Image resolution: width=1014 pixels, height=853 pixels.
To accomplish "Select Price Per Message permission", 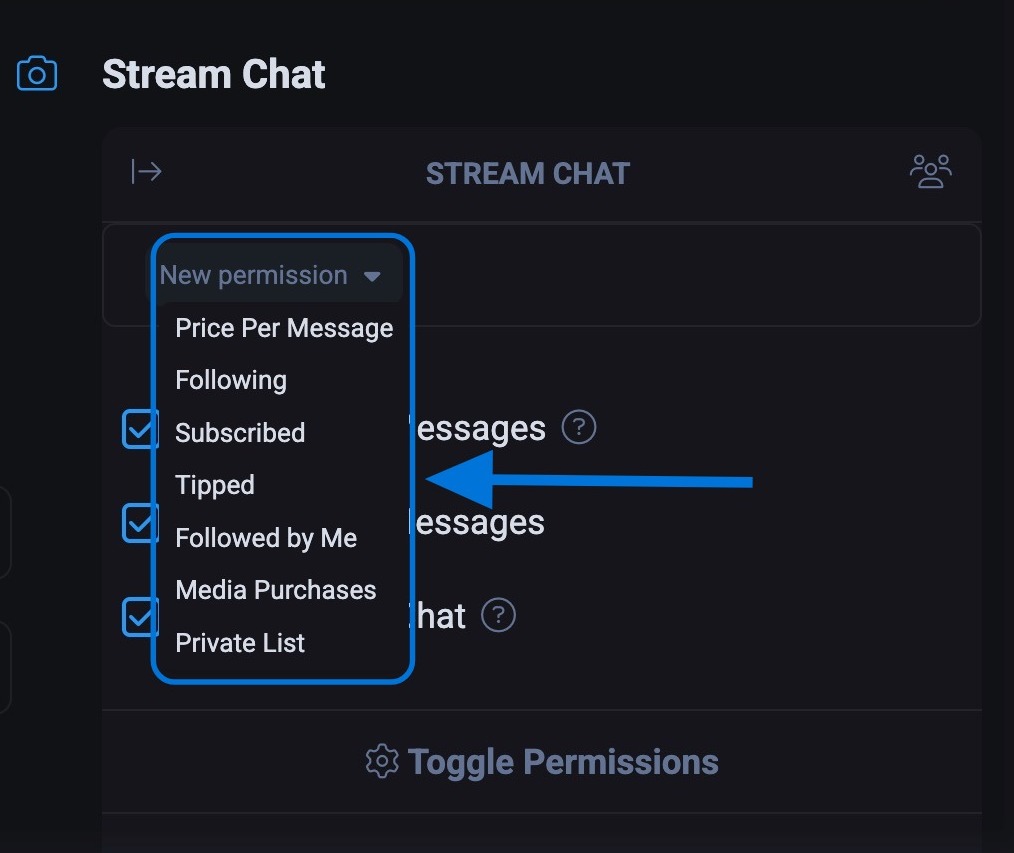I will [284, 328].
